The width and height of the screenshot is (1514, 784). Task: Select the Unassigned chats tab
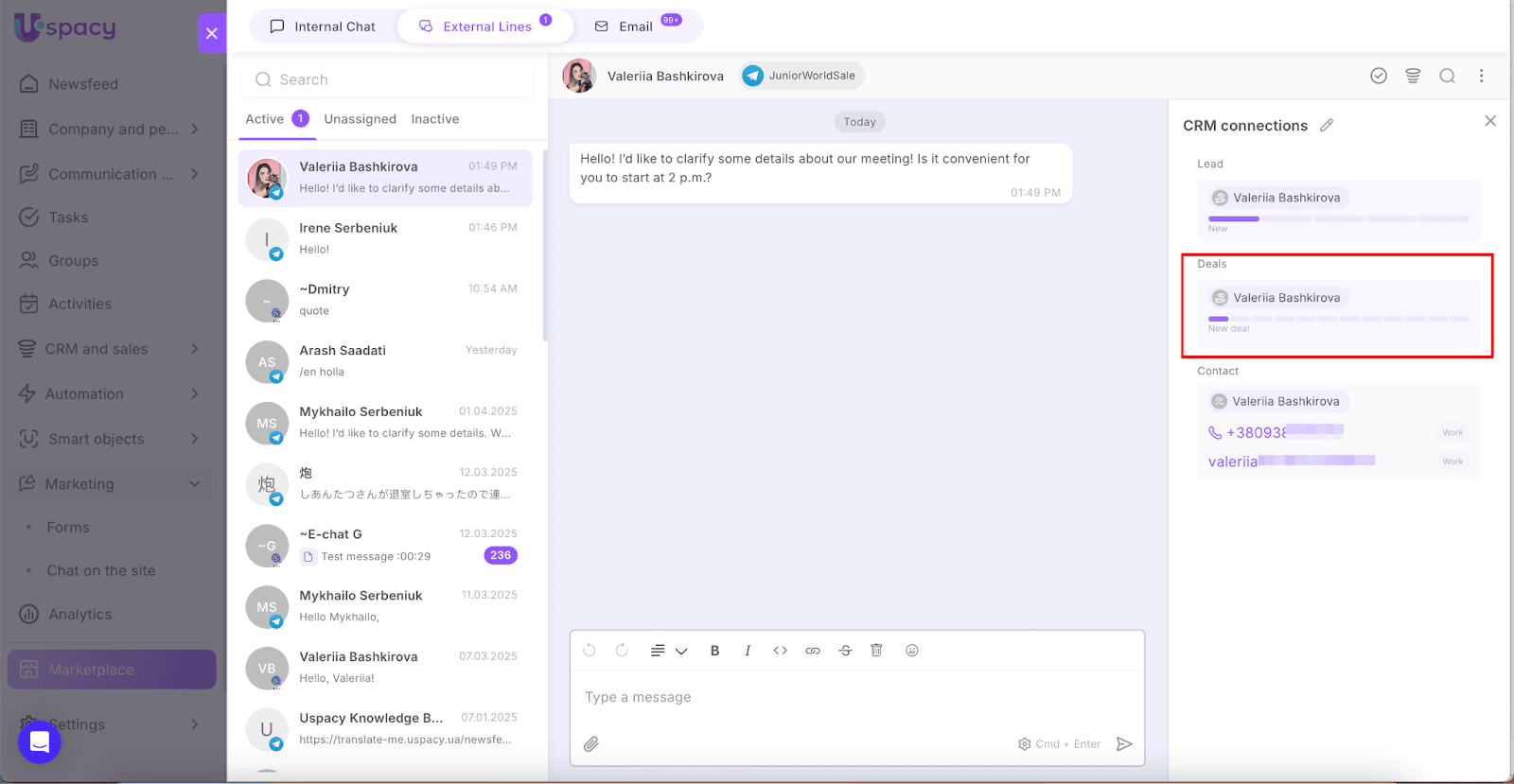[x=360, y=119]
